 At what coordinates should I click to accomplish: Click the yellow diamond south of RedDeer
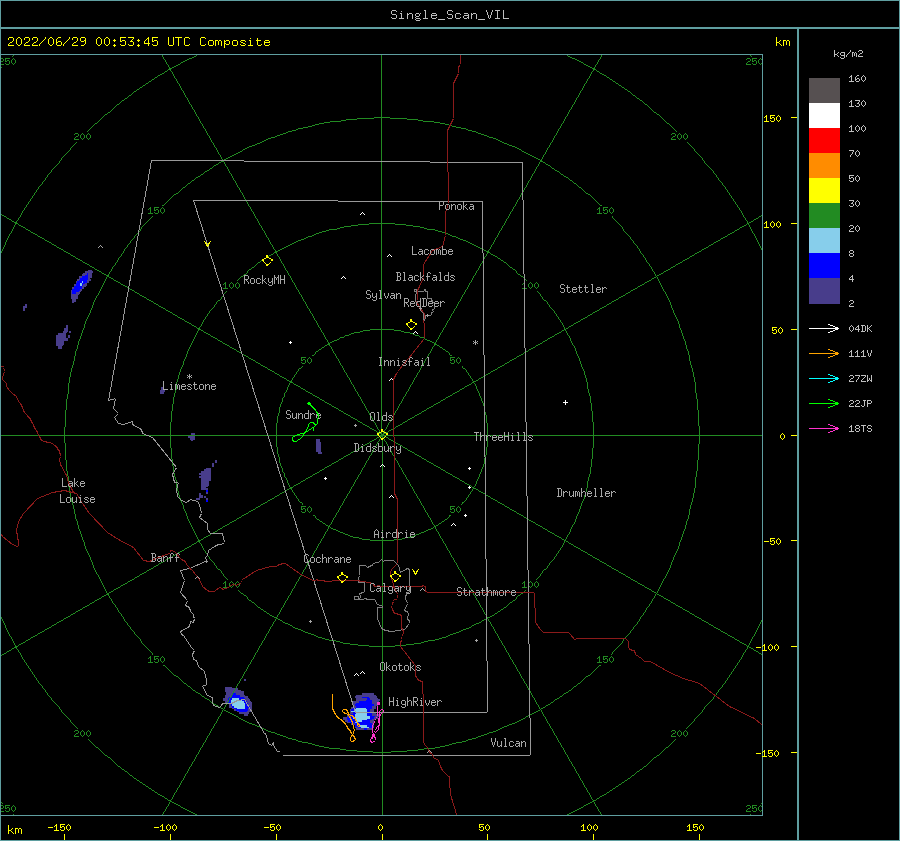pos(411,324)
